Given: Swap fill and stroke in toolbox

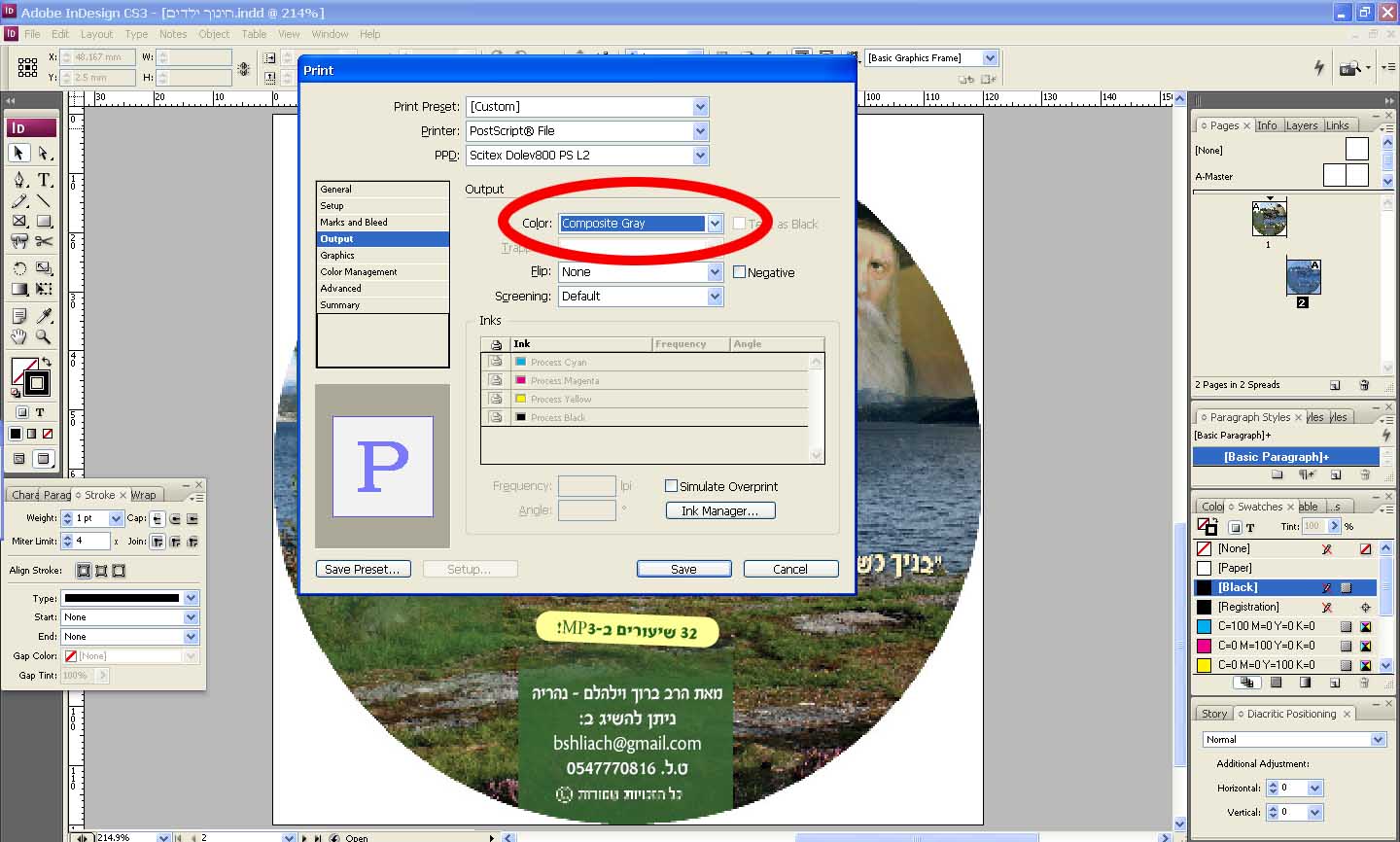Looking at the screenshot, I should pyautogui.click(x=46, y=362).
